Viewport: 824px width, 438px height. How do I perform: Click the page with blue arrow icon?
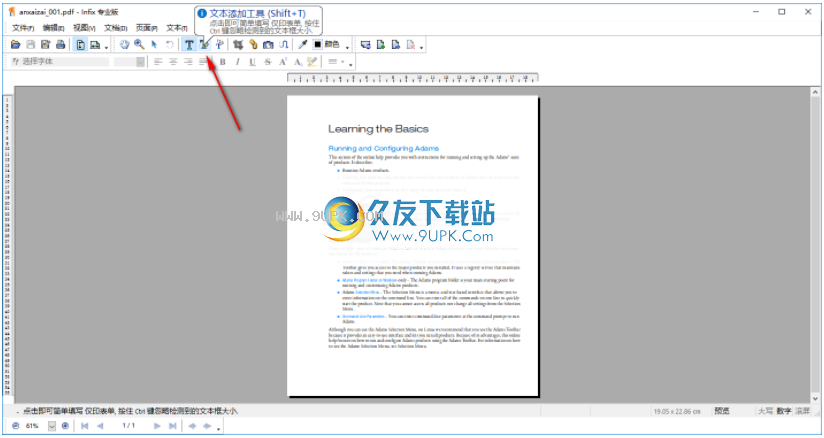pos(396,45)
